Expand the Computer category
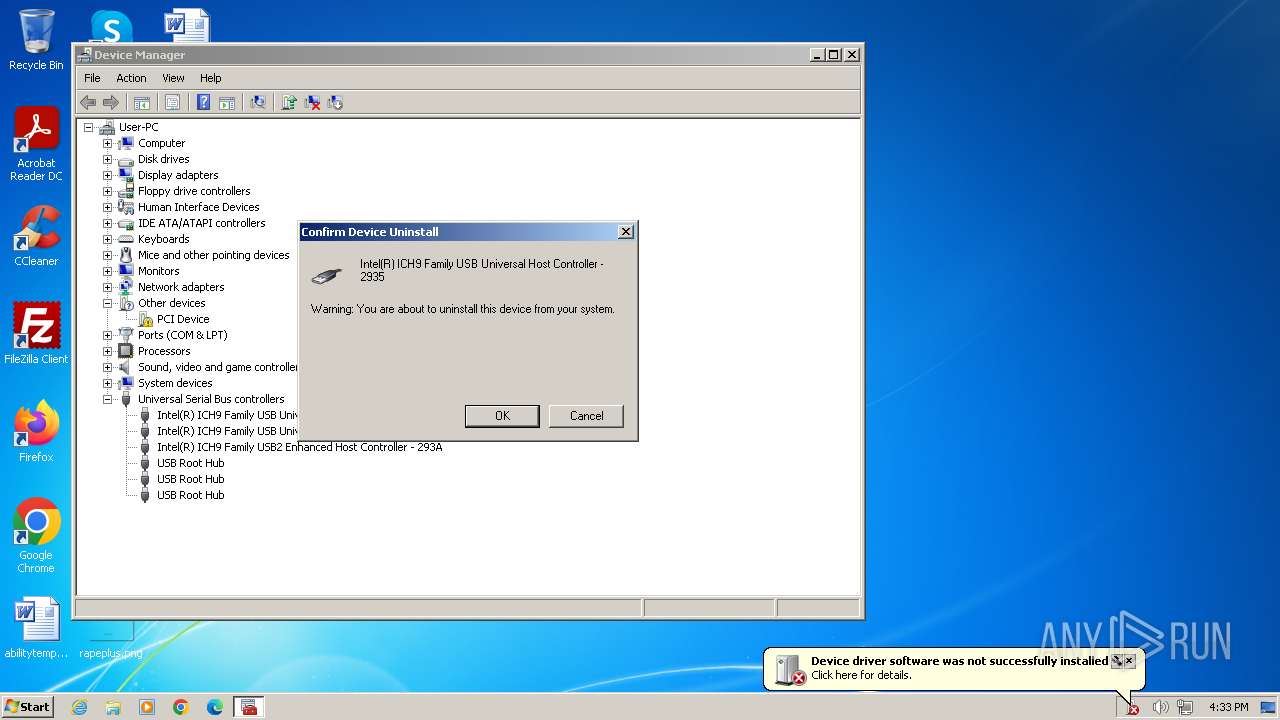1280x720 pixels. 107,143
